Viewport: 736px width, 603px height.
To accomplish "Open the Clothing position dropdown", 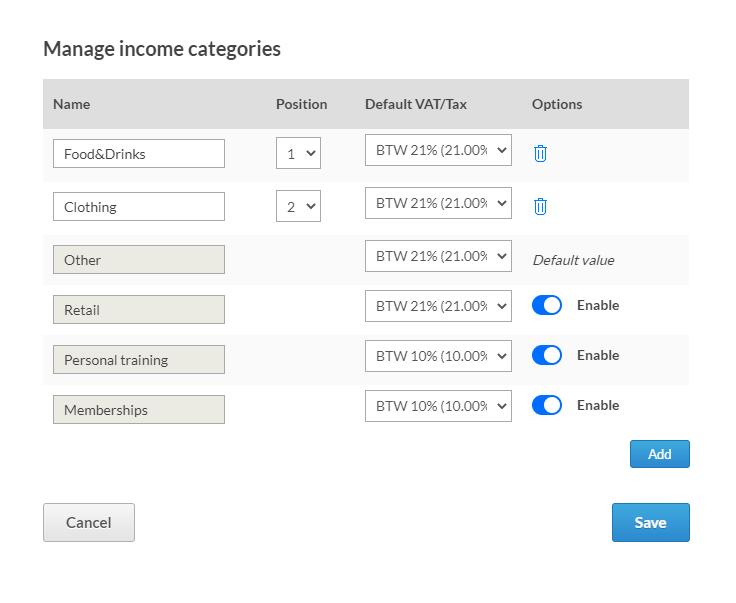I will point(298,206).
